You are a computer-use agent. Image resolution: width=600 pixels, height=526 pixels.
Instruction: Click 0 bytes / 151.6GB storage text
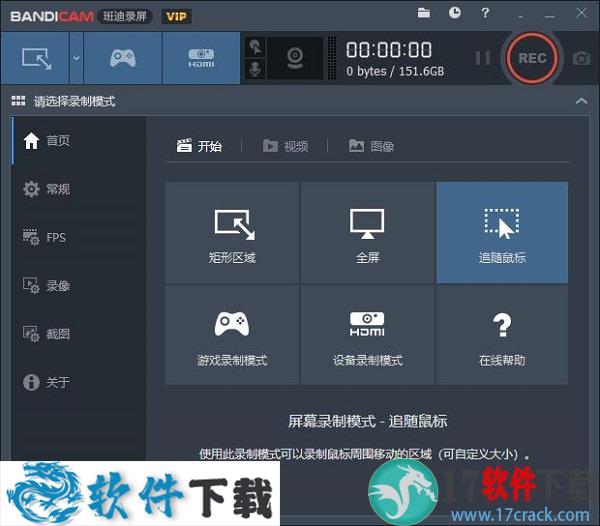pos(395,71)
